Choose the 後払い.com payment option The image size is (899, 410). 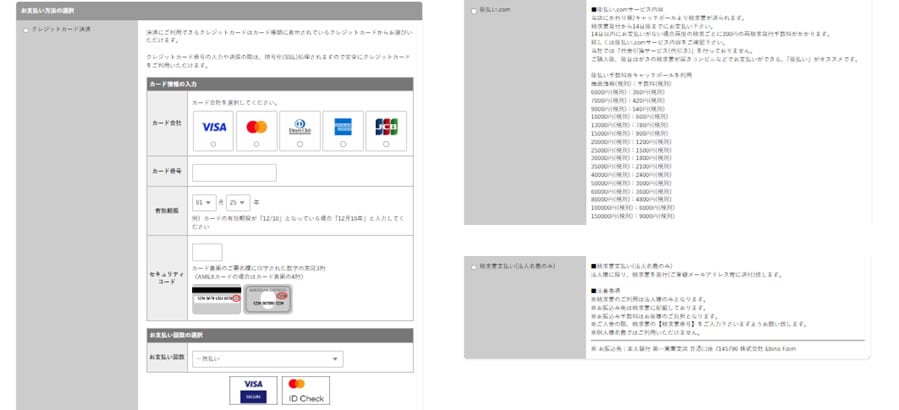coord(473,10)
